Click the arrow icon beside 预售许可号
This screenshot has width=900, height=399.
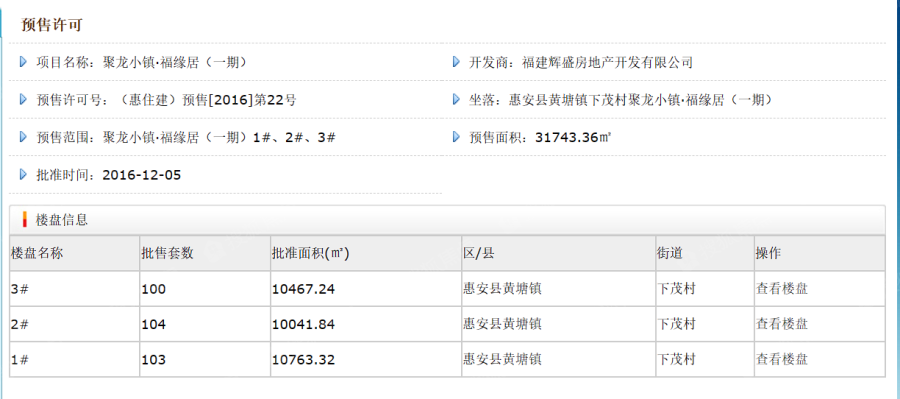pyautogui.click(x=23, y=99)
